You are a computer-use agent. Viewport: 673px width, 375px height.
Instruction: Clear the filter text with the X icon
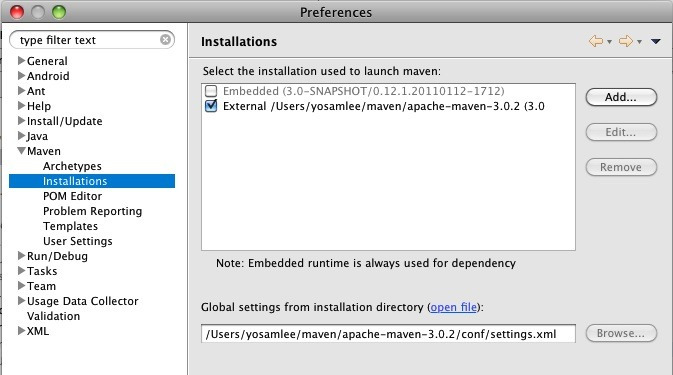[165, 40]
